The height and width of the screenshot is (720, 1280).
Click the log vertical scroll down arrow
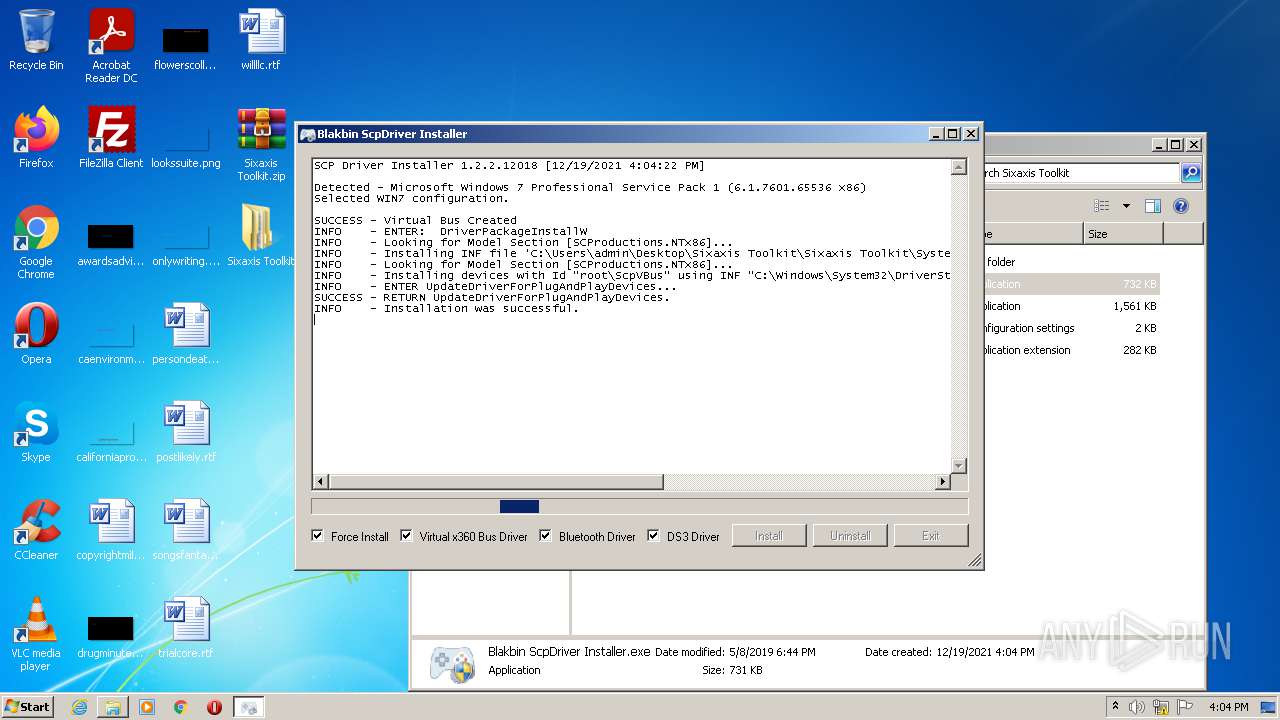959,466
